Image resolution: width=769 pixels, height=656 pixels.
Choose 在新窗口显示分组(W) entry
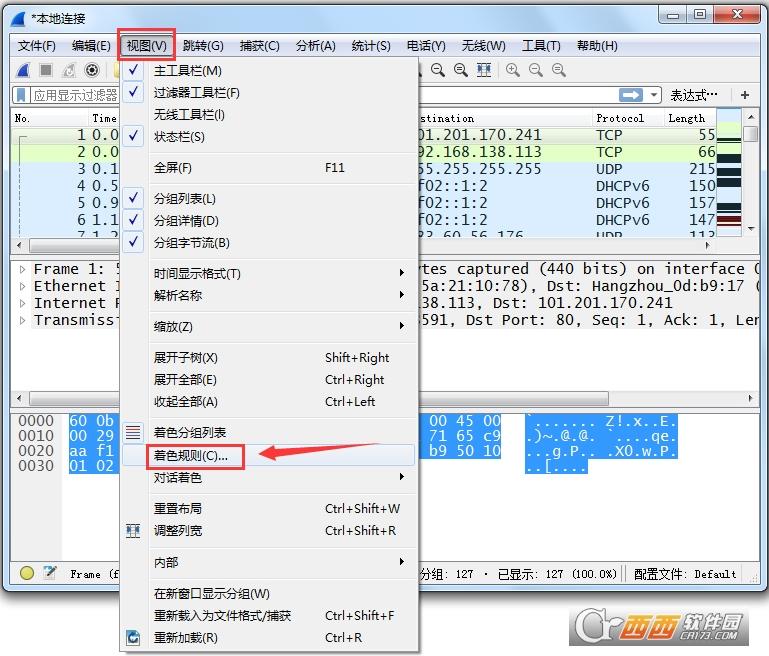point(269,594)
